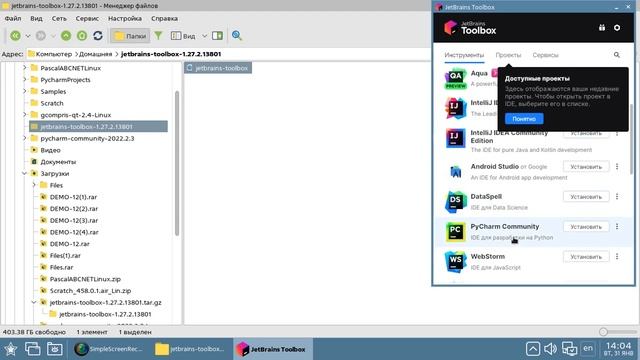Switch to Инструменты tab in Toolbox

[x=464, y=55]
